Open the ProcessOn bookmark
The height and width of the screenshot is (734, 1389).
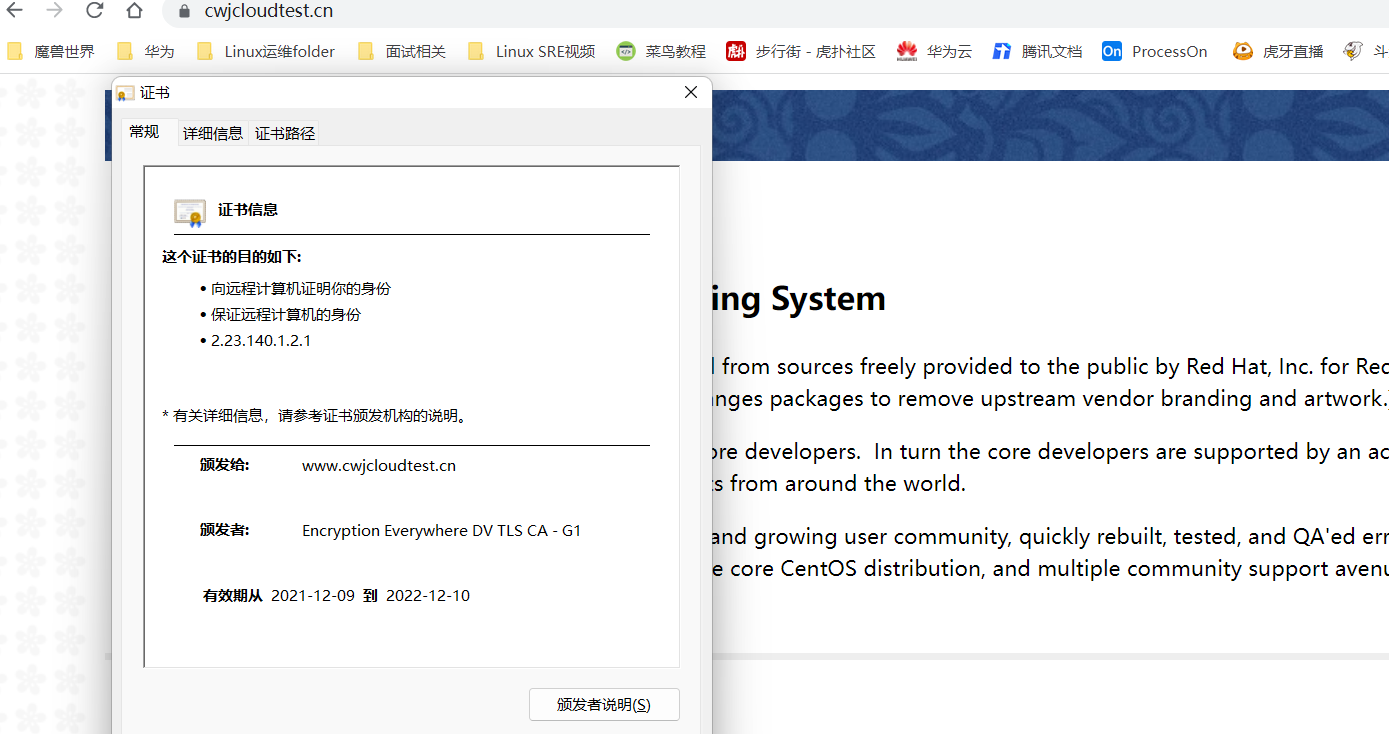point(1155,51)
